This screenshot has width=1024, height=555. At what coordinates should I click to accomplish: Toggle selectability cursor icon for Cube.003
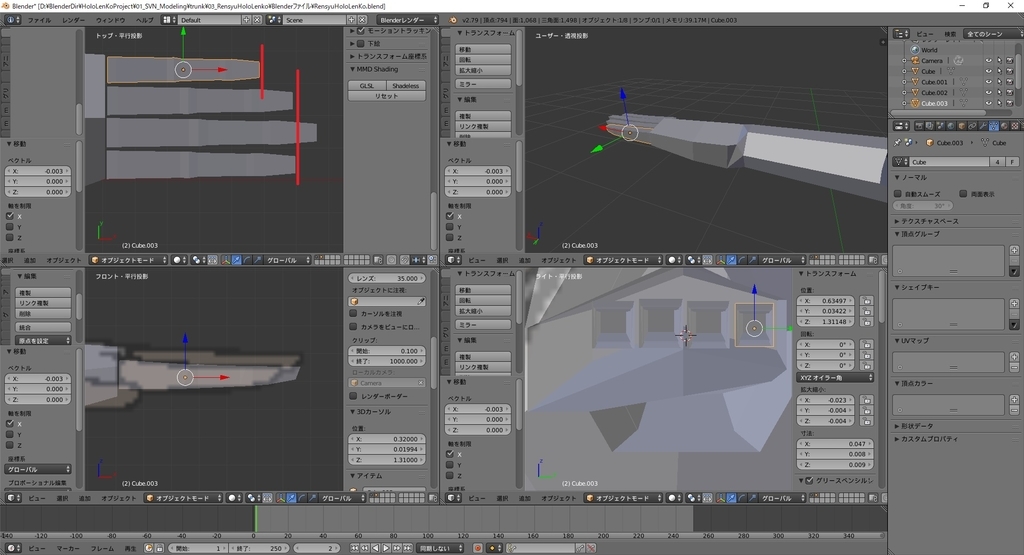pos(1000,103)
